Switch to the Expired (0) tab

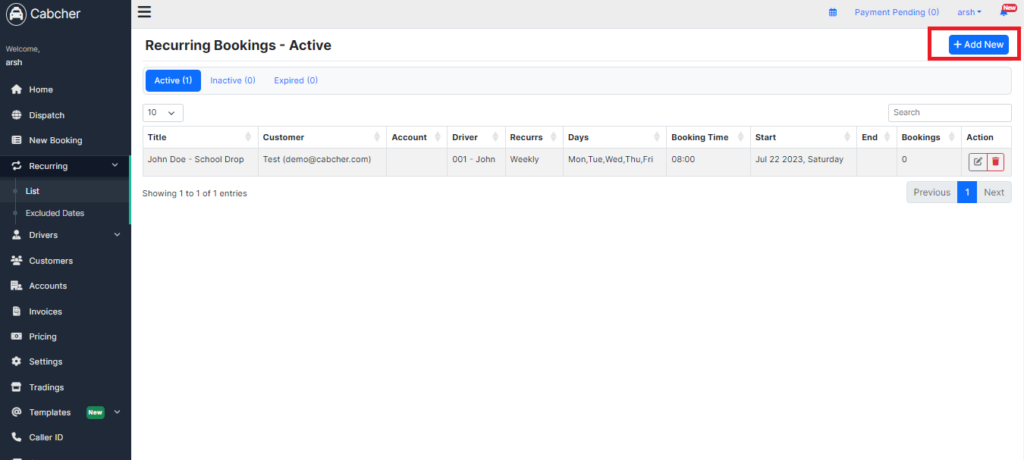click(296, 80)
